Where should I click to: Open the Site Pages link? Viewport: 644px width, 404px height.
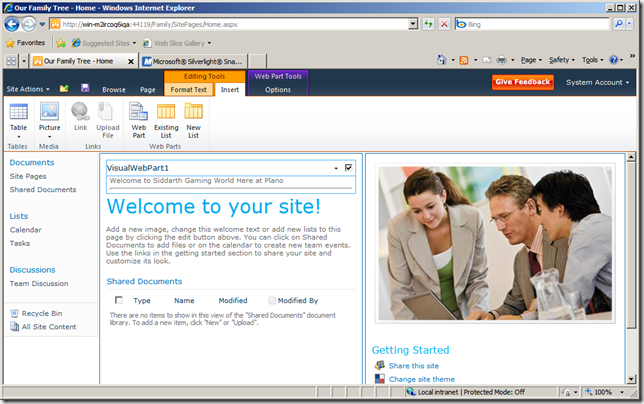28,176
